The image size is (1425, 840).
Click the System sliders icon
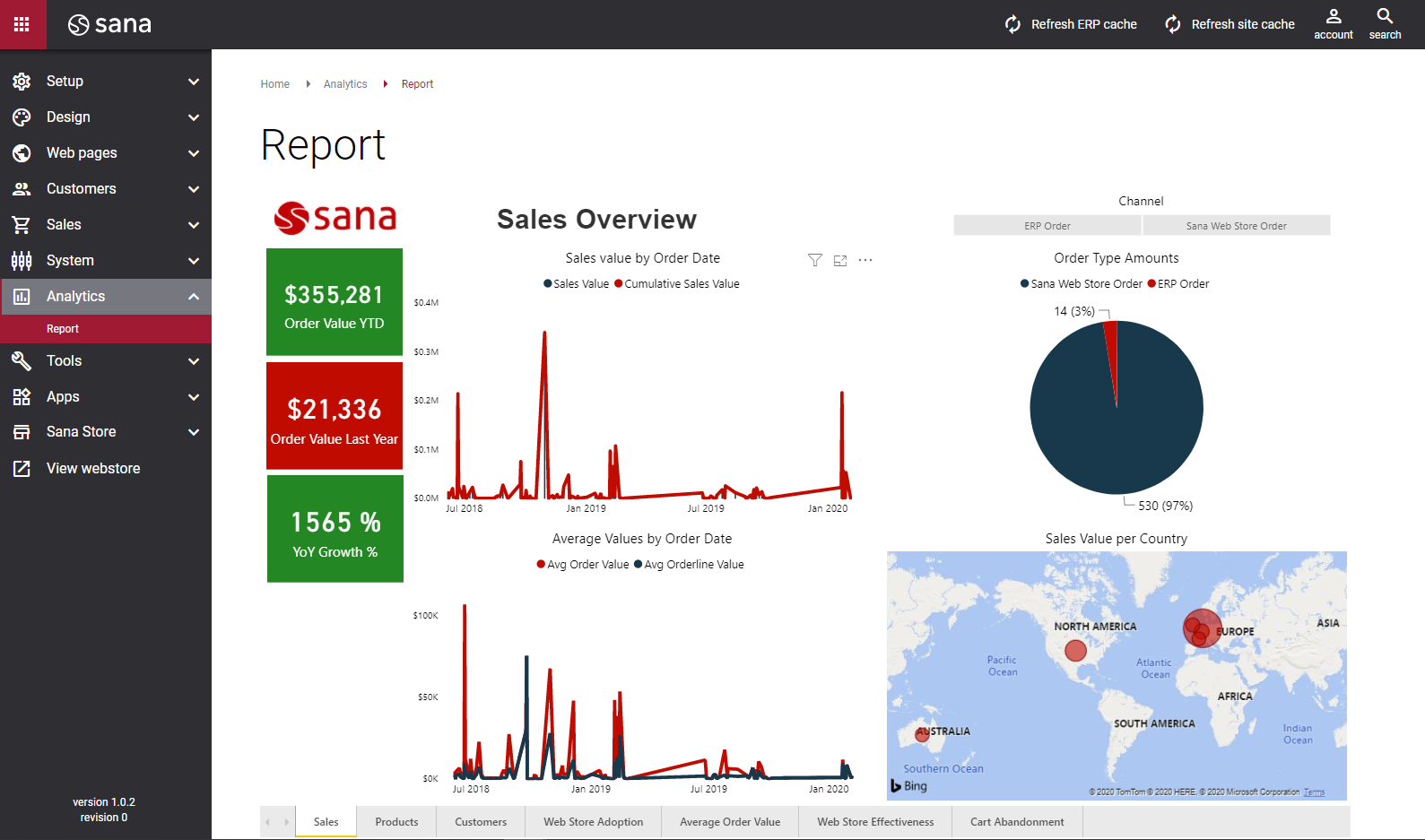[x=22, y=261]
